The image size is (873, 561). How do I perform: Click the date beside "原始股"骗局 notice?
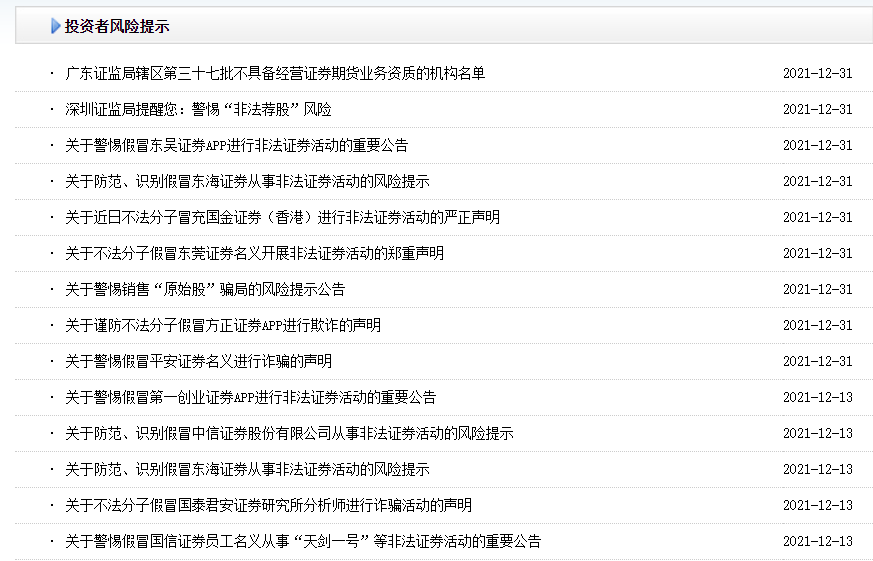(x=817, y=289)
